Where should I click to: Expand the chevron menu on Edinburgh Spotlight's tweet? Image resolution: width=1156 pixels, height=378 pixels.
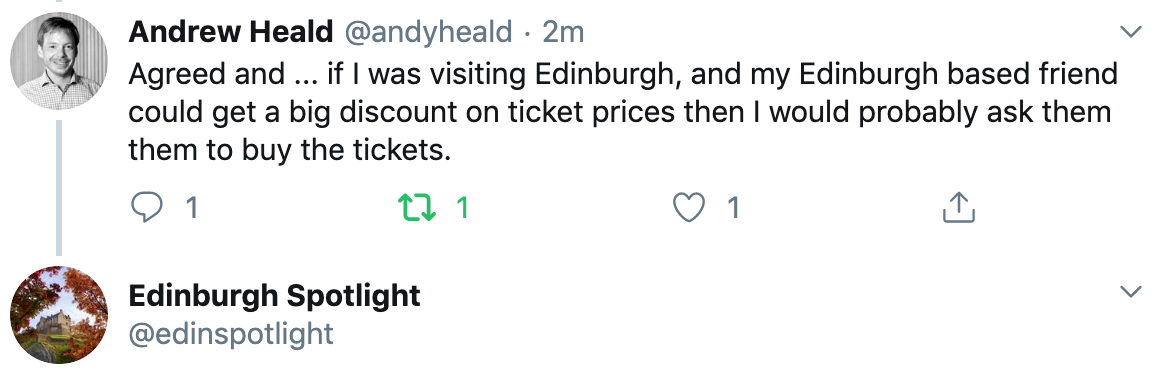tap(1130, 292)
